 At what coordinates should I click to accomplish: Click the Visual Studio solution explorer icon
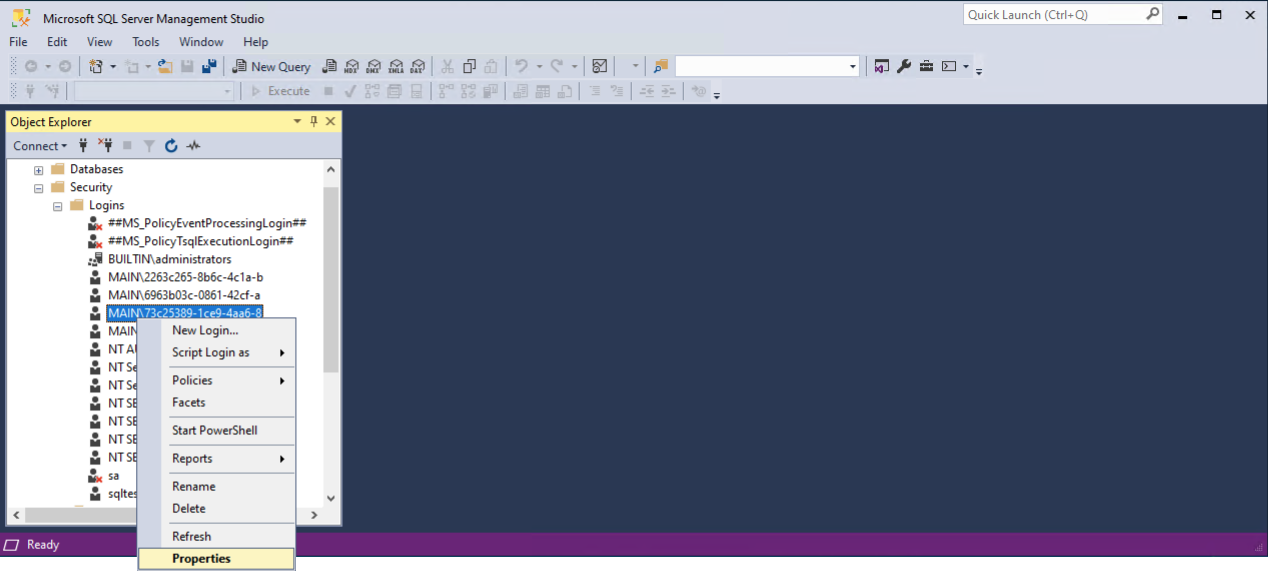tap(881, 66)
